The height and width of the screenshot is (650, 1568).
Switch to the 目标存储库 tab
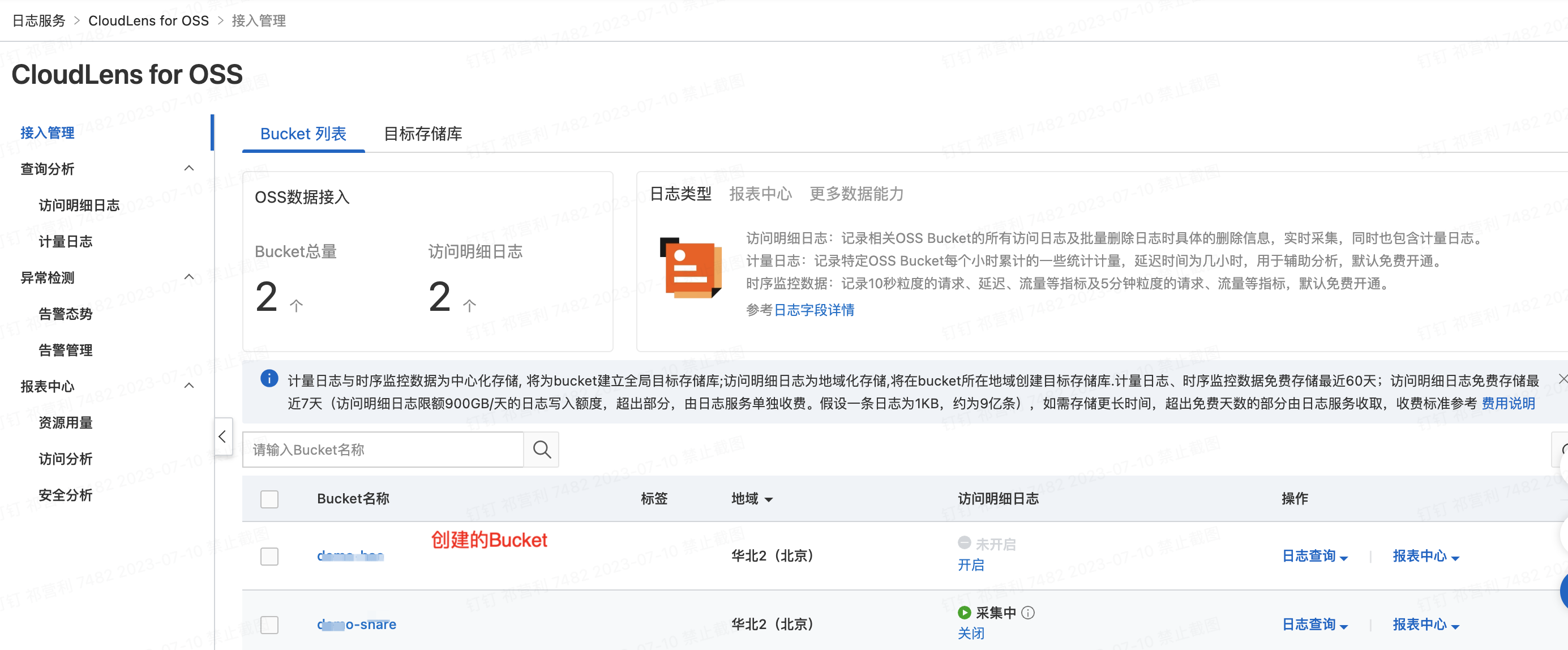click(x=422, y=134)
